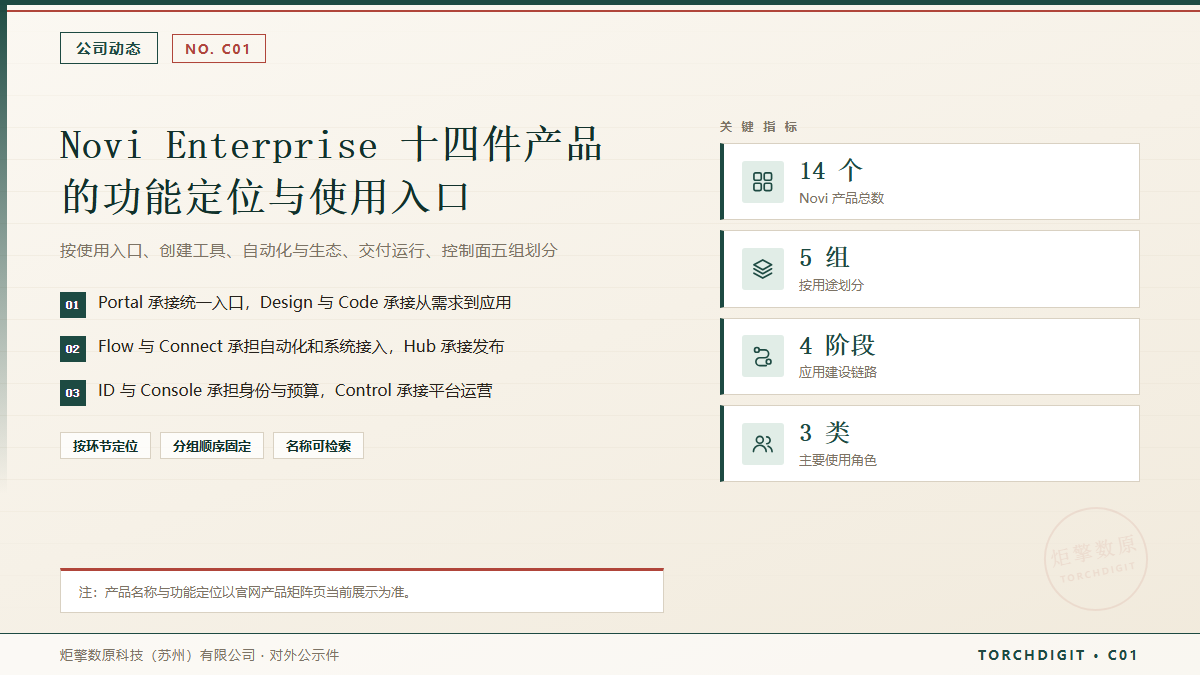Click the users icon beside 3 类
This screenshot has height=675, width=1200.
point(763,444)
